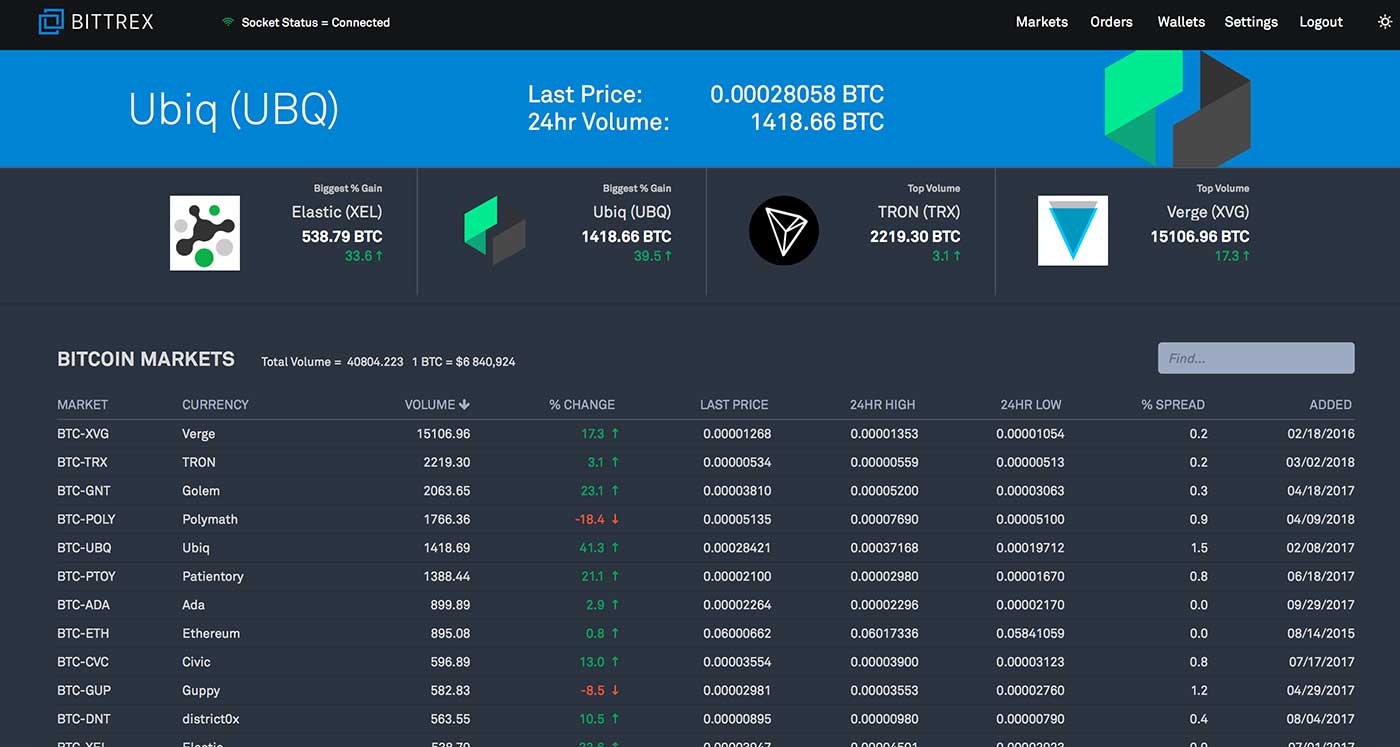
Task: Click the added date 08/14/2015
Action: click(1320, 633)
